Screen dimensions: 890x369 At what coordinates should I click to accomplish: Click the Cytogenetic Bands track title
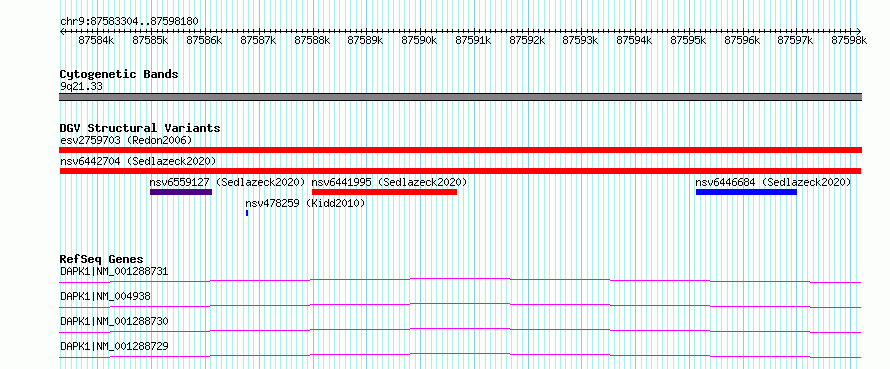(119, 74)
